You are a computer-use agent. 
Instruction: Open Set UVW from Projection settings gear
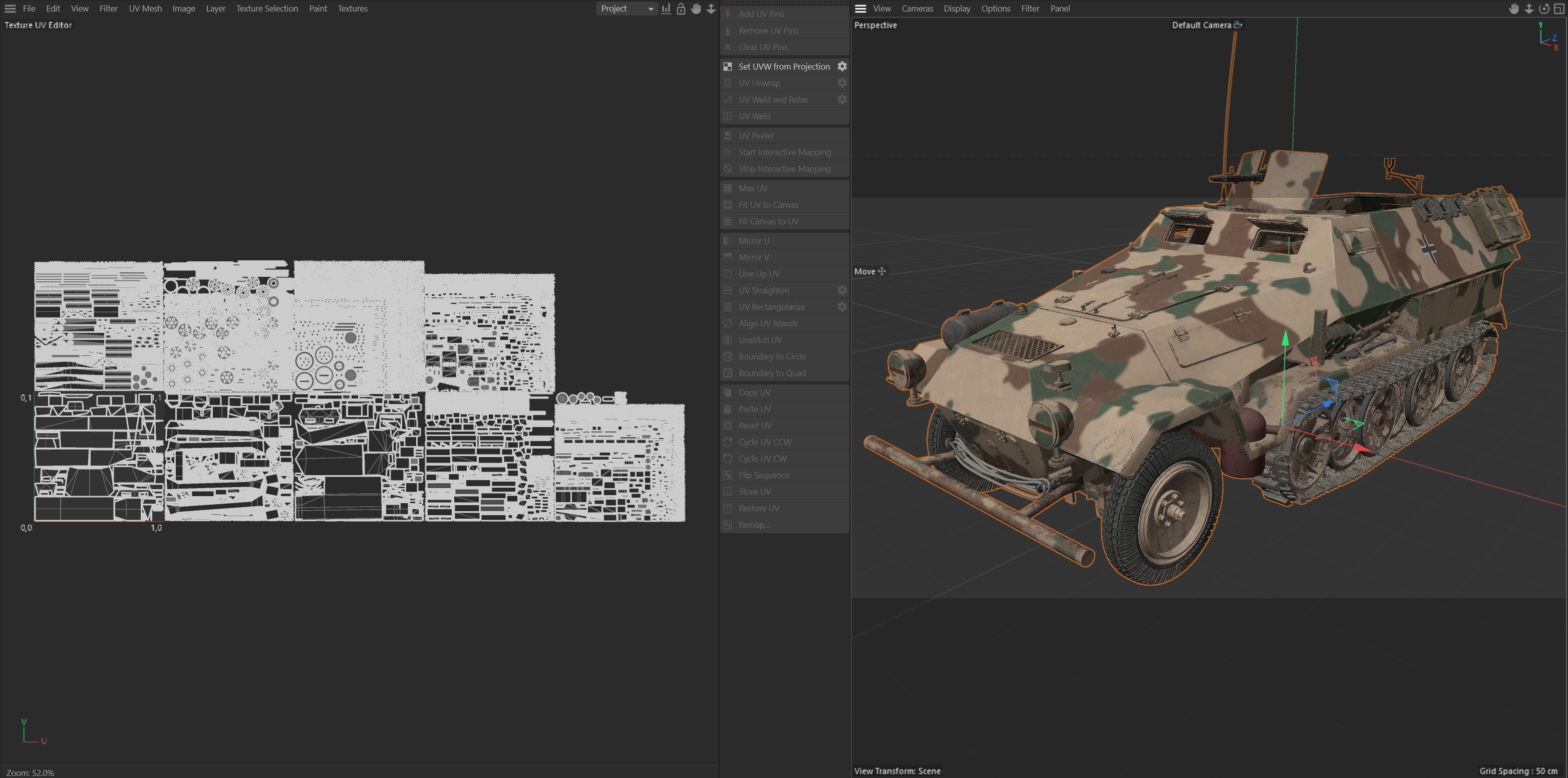click(842, 66)
